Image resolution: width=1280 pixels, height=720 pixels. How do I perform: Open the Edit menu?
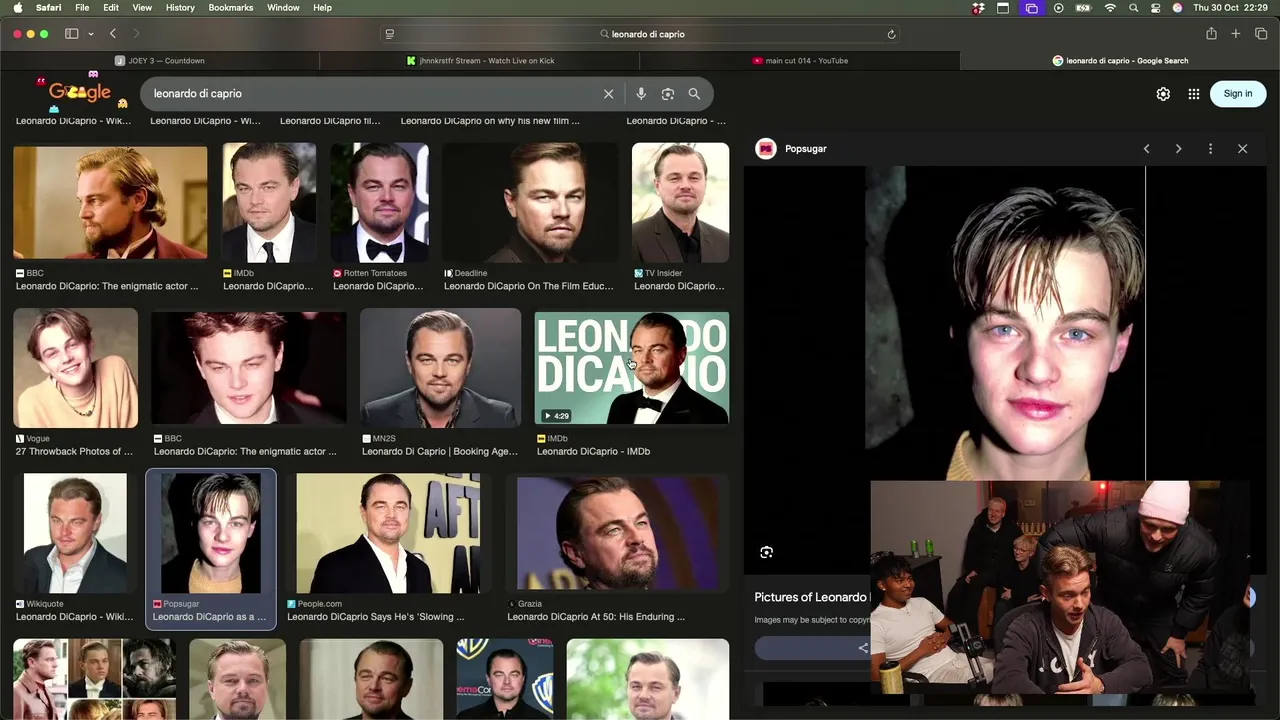[111, 8]
